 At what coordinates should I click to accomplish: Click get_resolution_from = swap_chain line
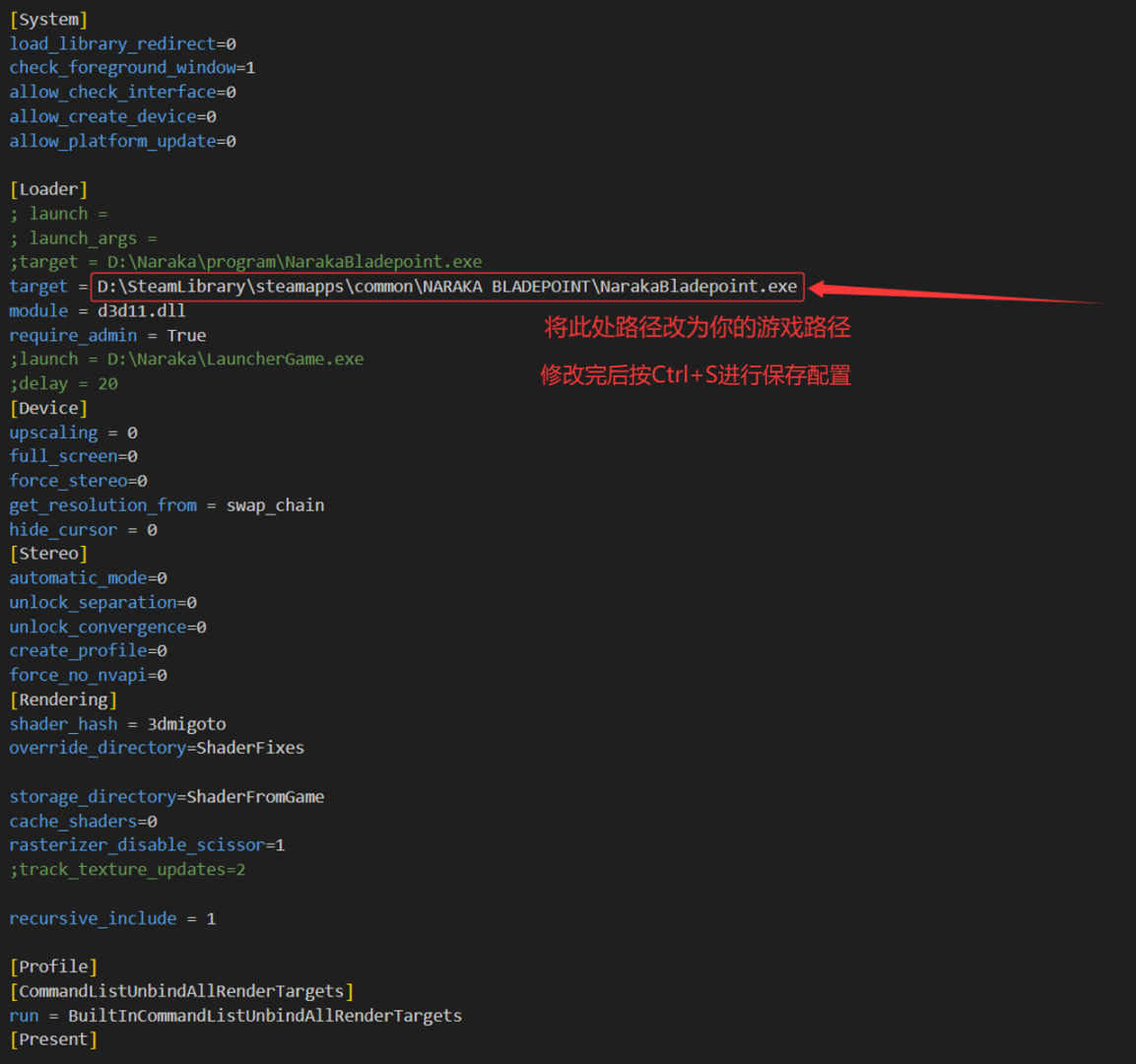(167, 505)
